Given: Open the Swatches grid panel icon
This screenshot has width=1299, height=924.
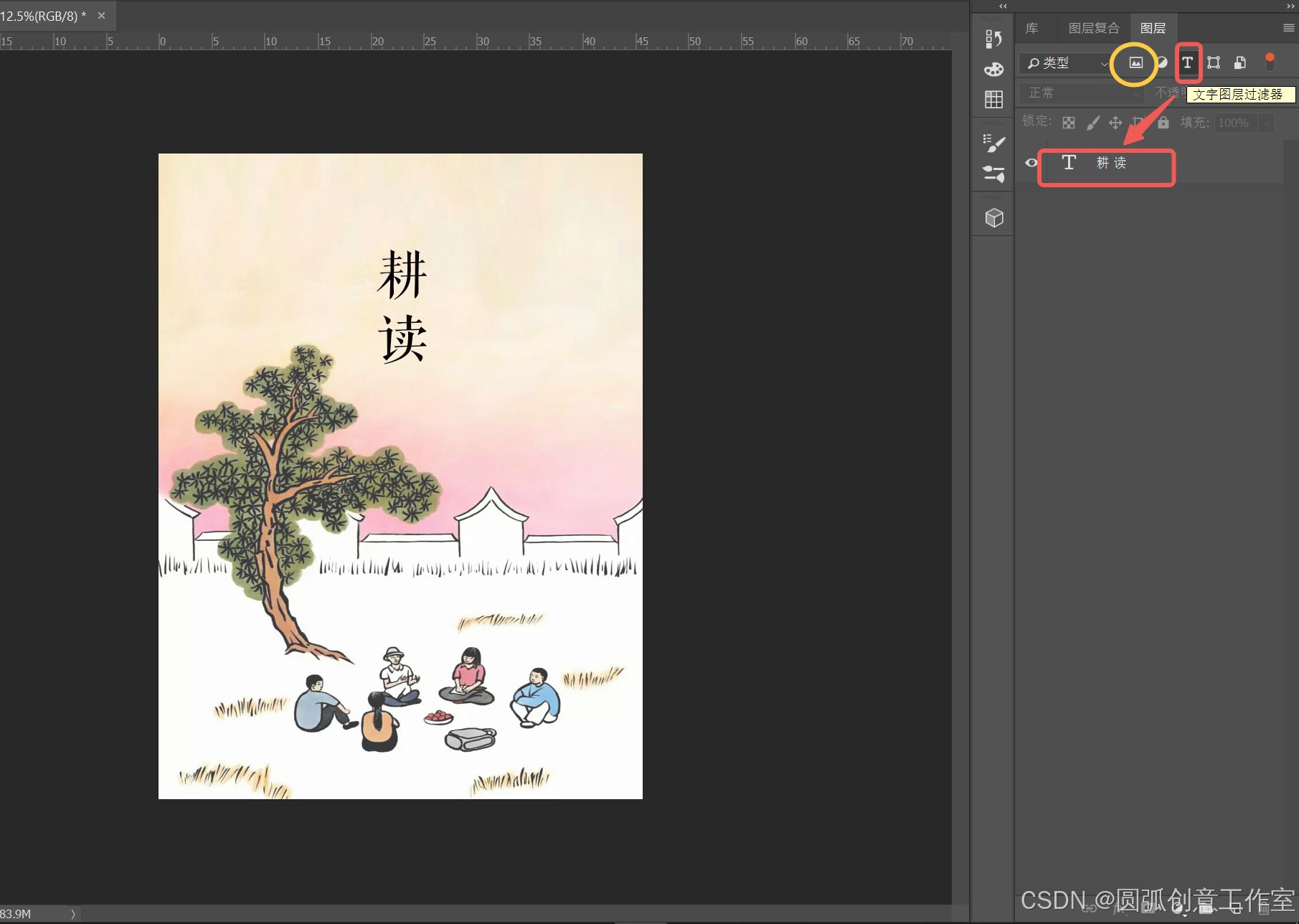Looking at the screenshot, I should point(993,100).
